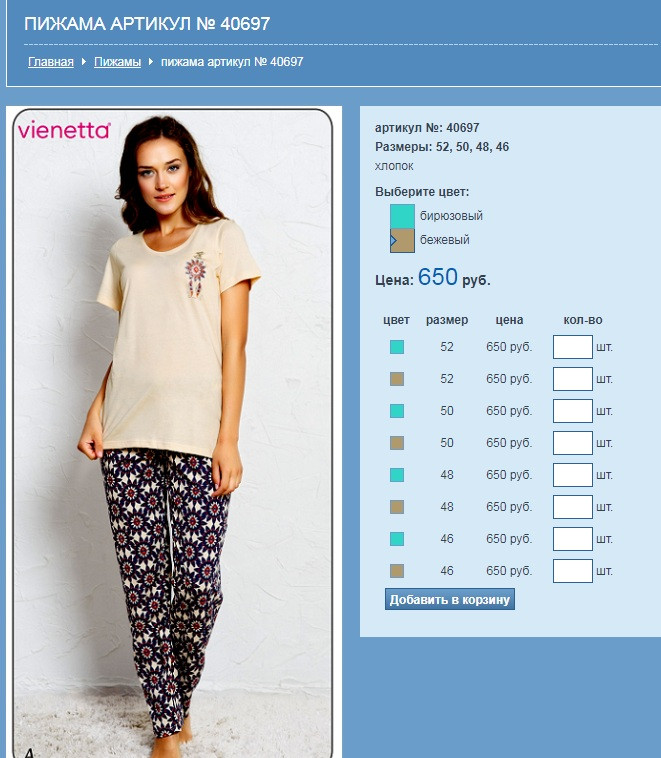Focus quantity field for turquoise size 52
This screenshot has width=661, height=758.
point(573,347)
